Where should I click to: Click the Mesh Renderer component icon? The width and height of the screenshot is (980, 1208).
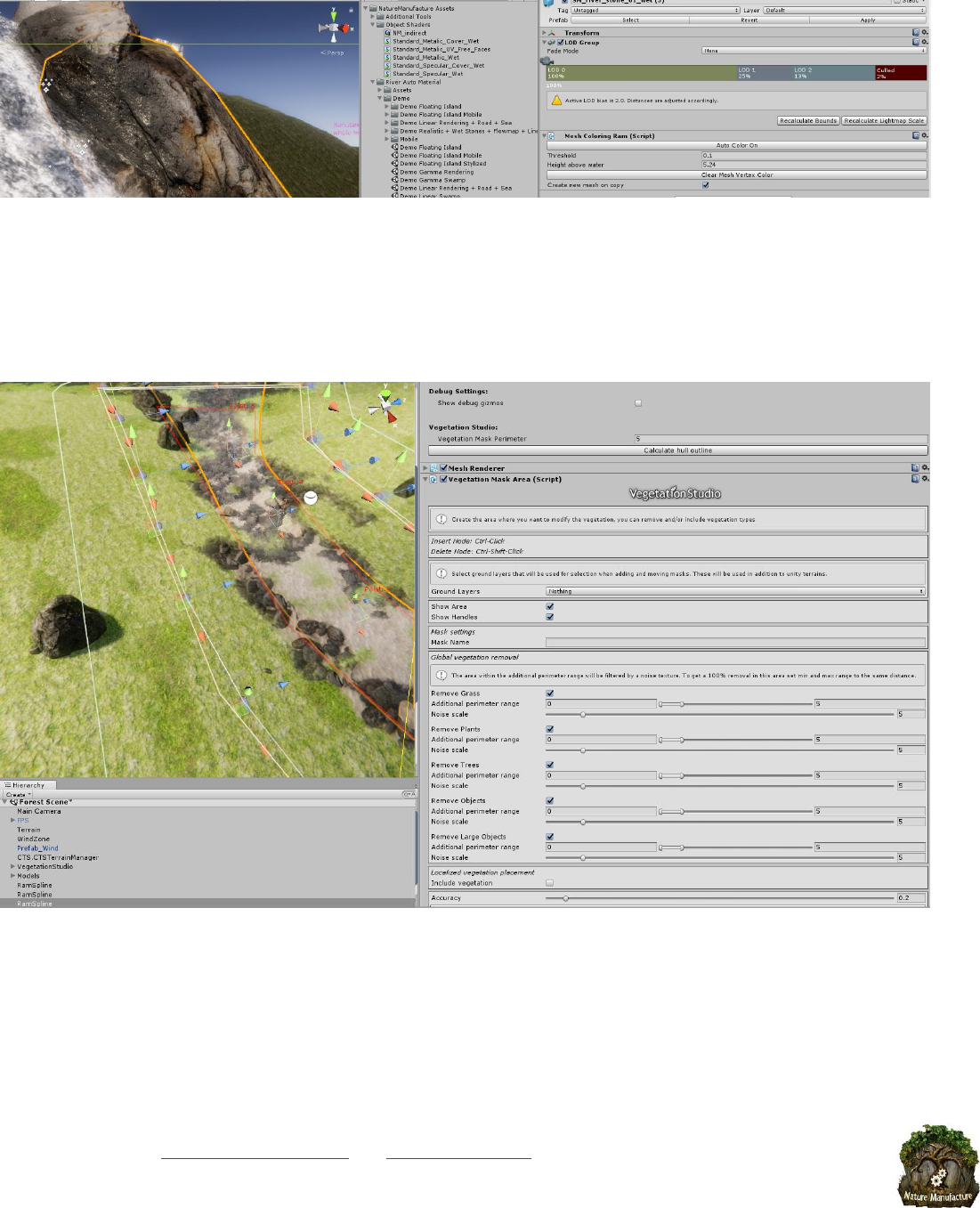click(434, 467)
